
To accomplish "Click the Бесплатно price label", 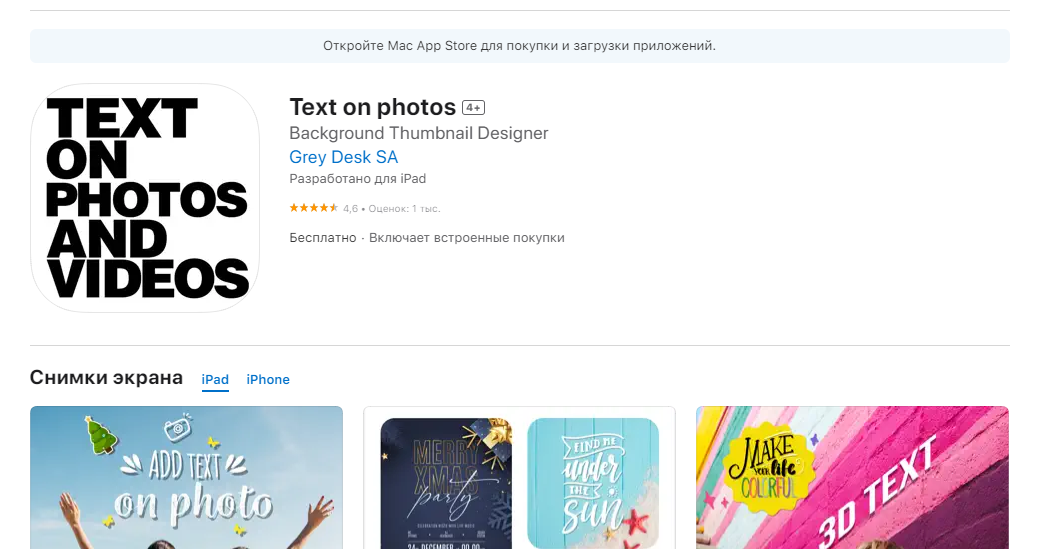I will coord(322,238).
